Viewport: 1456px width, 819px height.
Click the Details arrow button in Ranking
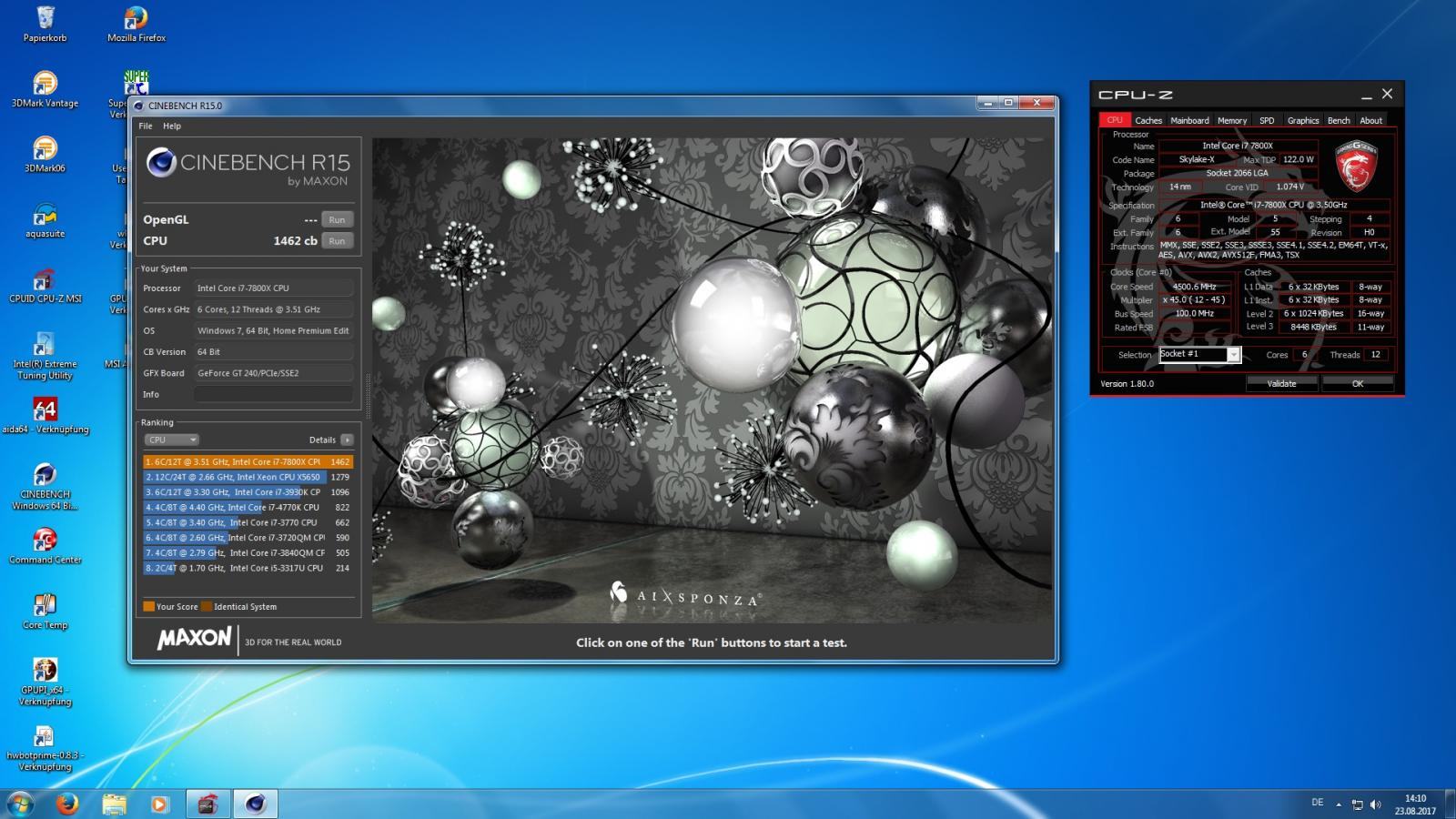click(x=347, y=440)
